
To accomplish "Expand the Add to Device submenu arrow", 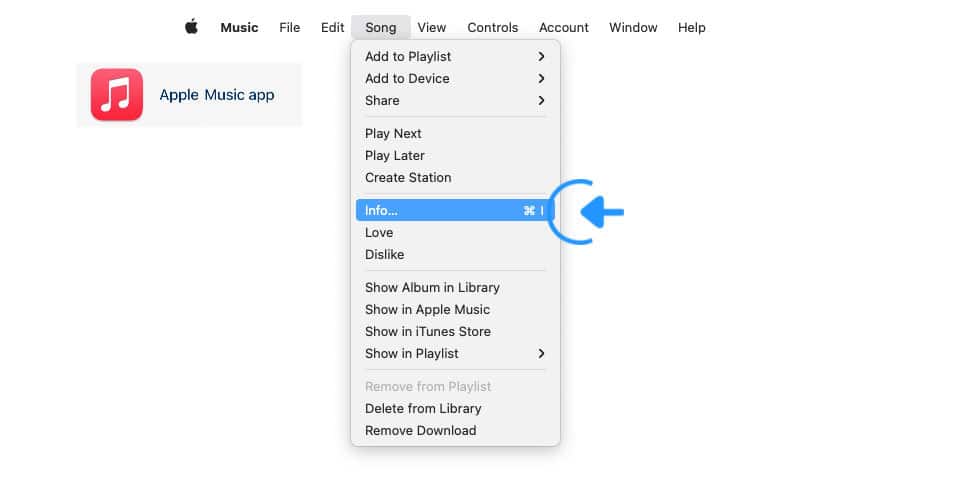I will (x=541, y=79).
